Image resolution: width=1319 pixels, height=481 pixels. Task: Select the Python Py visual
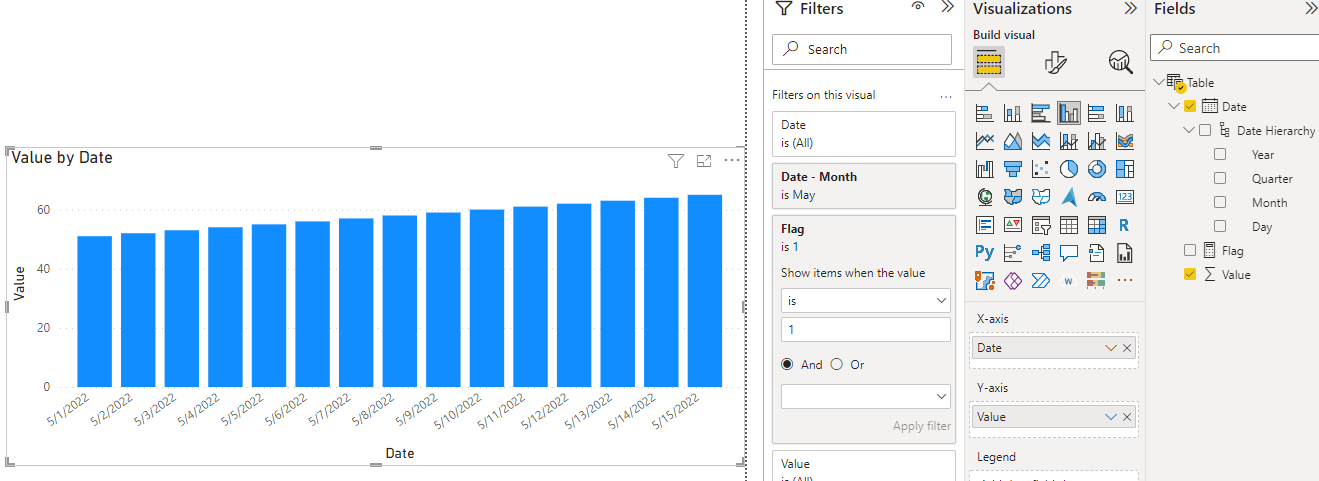(984, 253)
